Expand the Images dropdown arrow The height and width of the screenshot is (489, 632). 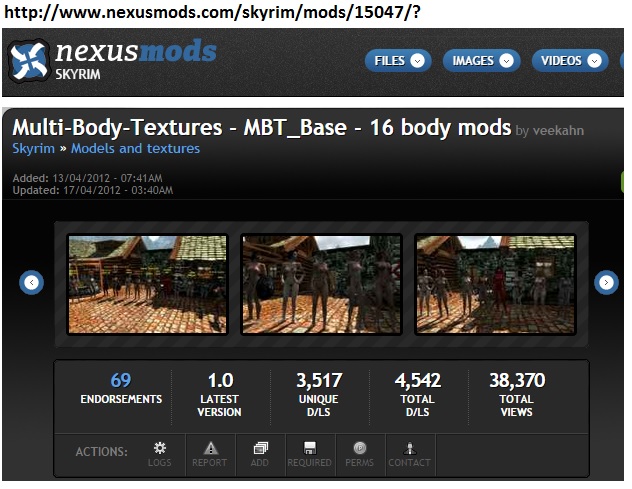506,61
